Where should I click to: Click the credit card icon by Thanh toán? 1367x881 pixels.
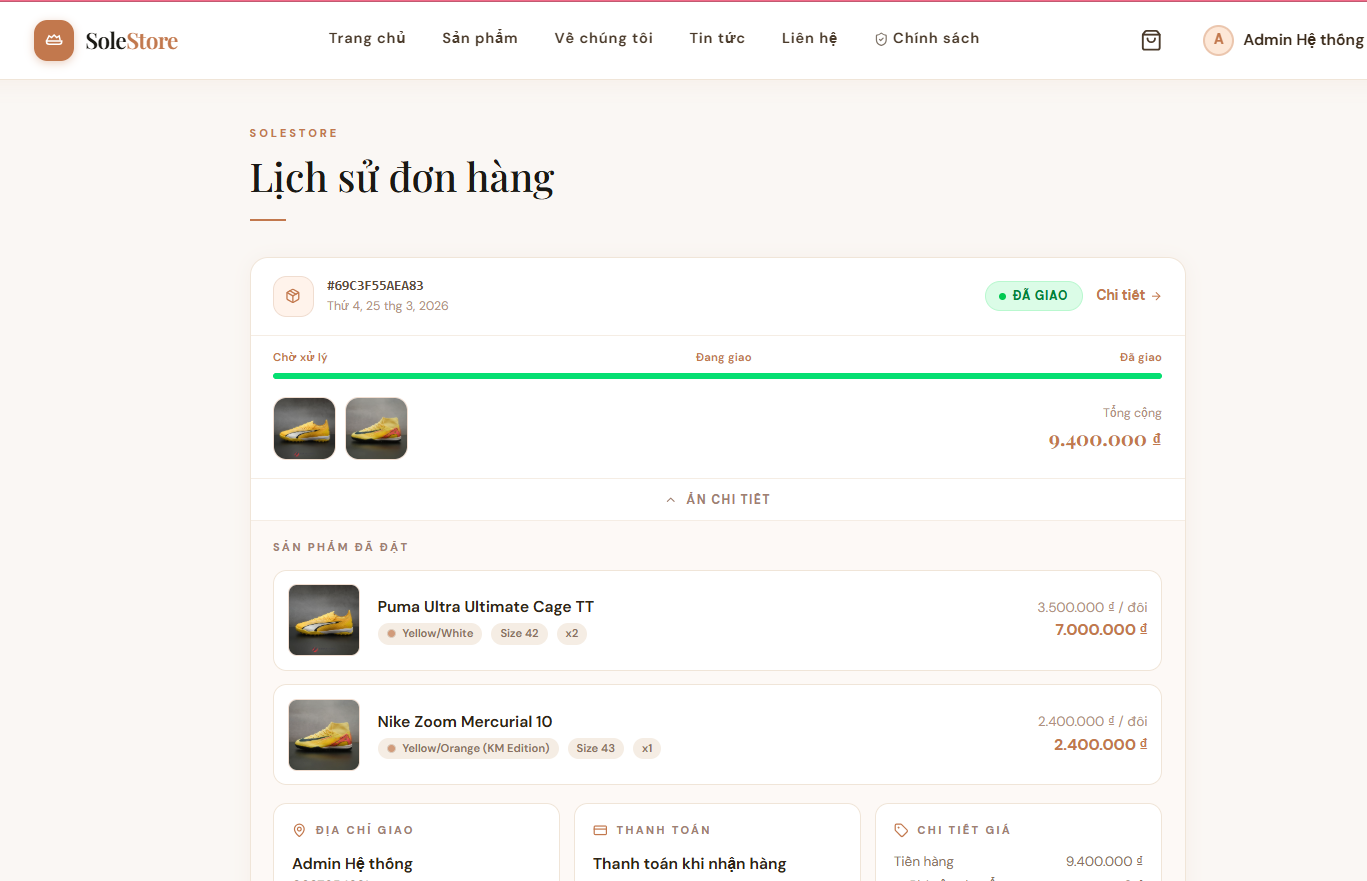[600, 830]
